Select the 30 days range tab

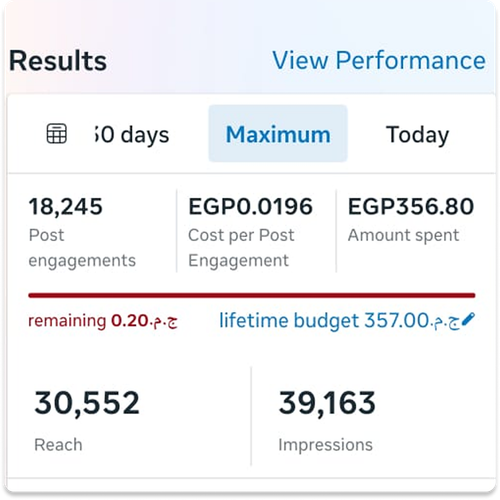click(132, 135)
